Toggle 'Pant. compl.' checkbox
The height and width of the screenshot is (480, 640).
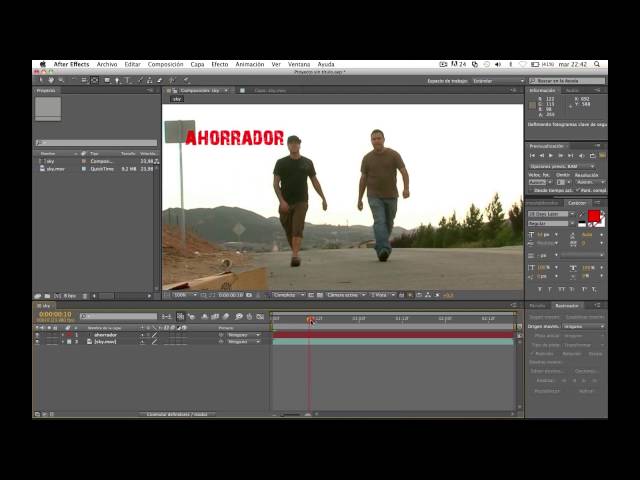pos(578,191)
